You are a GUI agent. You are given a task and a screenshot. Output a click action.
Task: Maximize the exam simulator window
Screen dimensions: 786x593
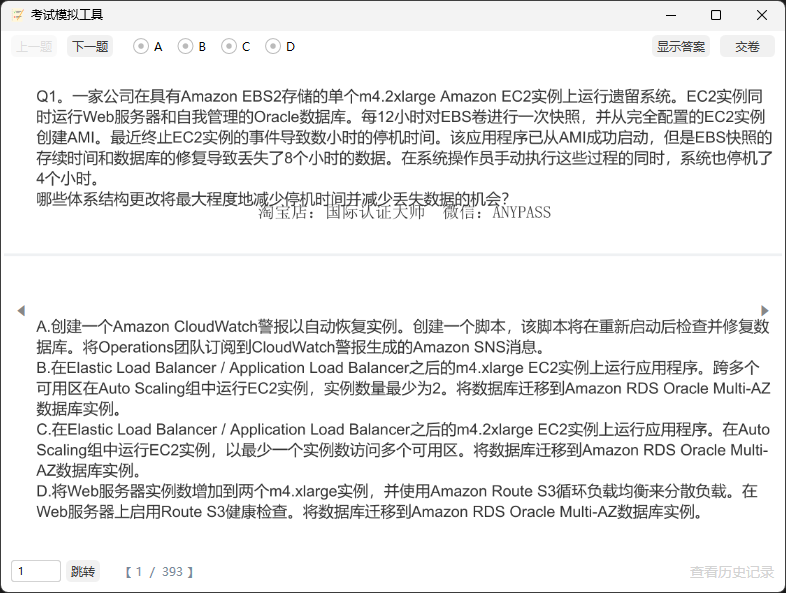(716, 15)
